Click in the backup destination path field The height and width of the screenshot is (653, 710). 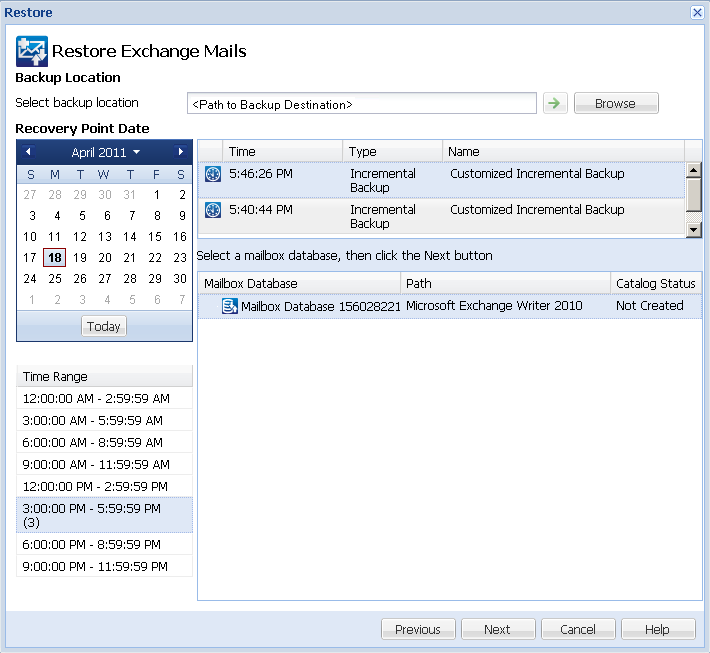(x=360, y=104)
